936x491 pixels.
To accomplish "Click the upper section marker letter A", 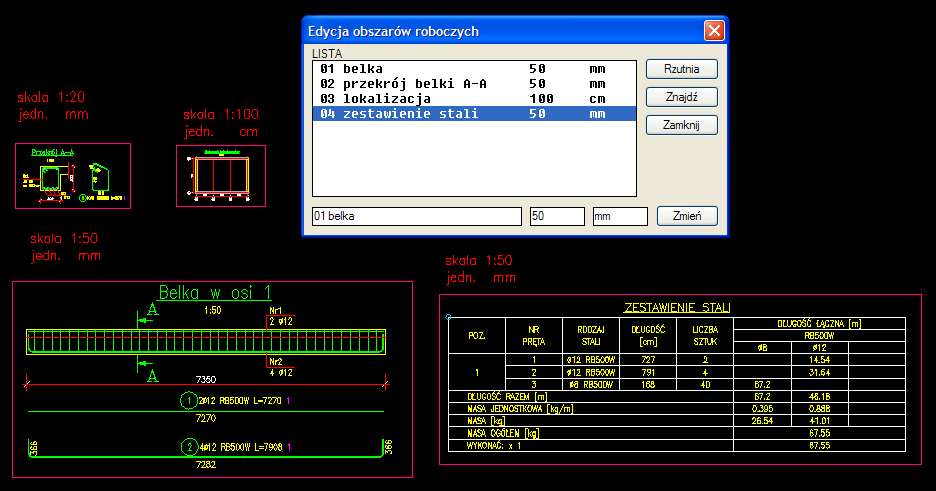I will point(153,310).
